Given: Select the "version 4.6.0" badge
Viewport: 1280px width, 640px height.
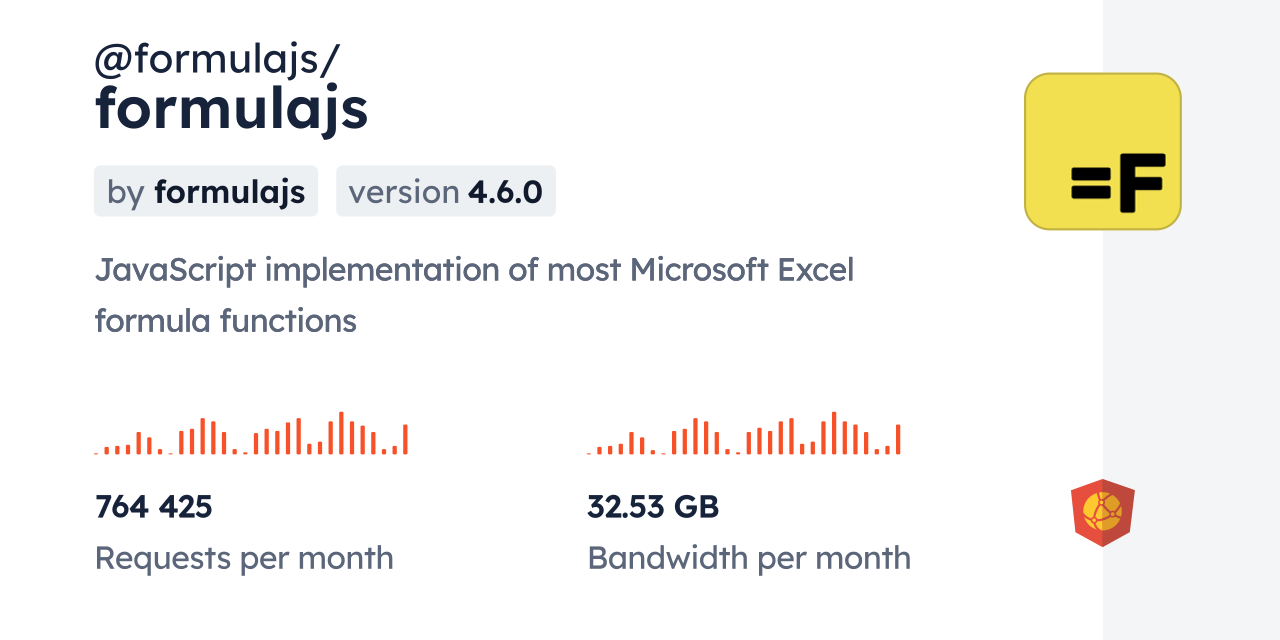Looking at the screenshot, I should (445, 191).
